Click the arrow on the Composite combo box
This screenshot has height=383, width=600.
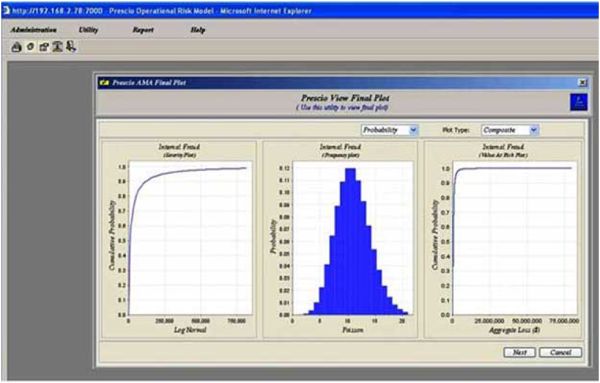coord(533,130)
